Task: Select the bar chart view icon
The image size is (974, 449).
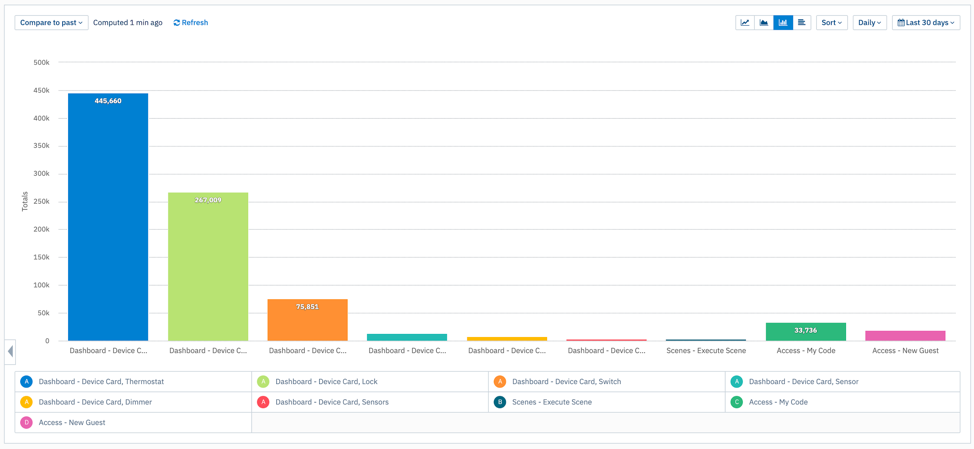Action: point(783,22)
